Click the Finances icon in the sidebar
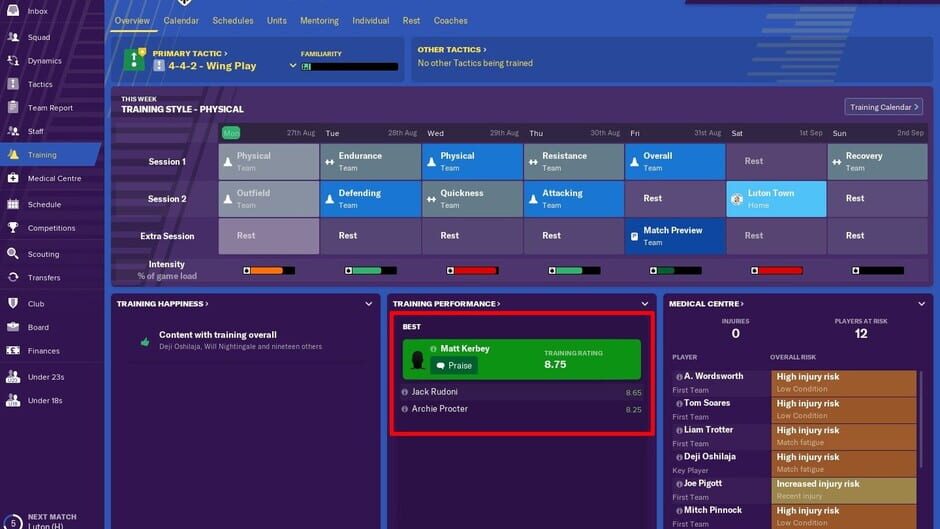940x529 pixels. point(13,350)
